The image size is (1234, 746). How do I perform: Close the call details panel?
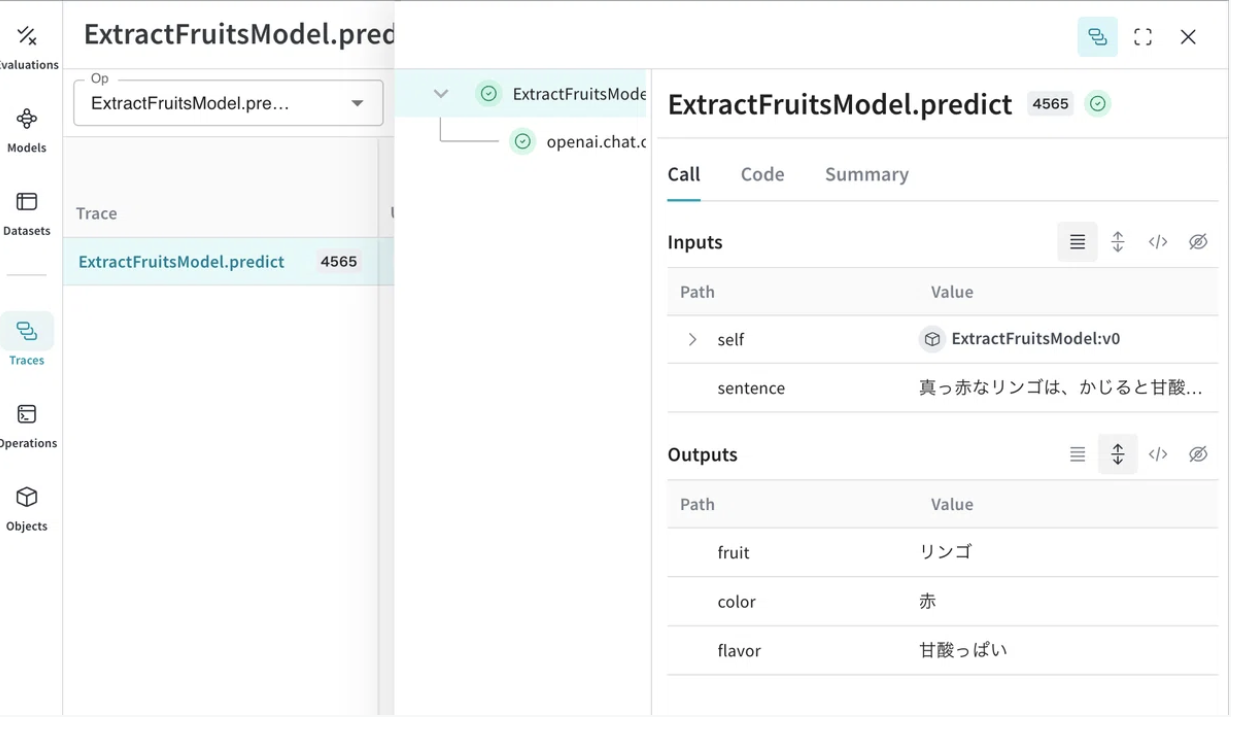1188,37
